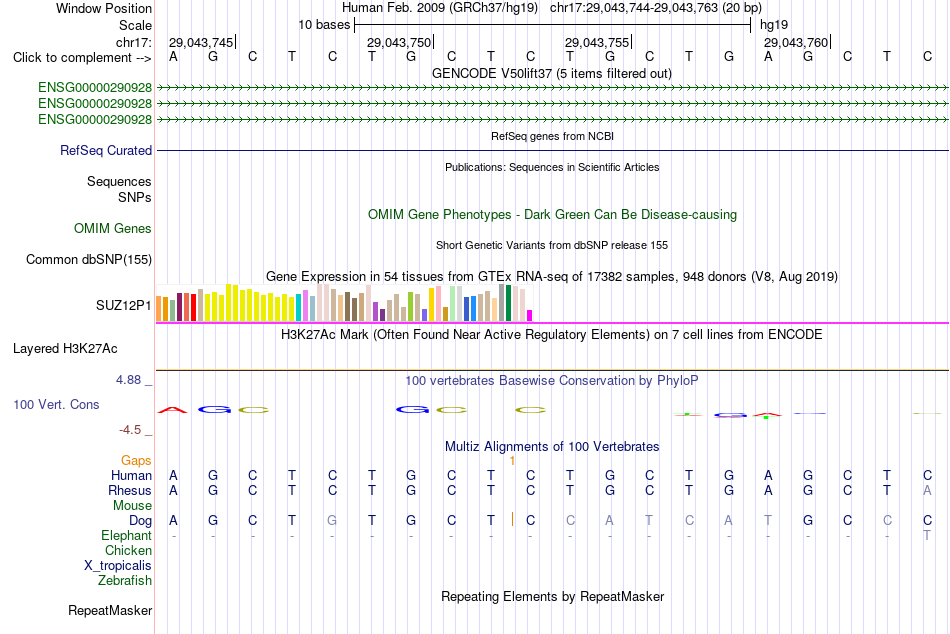Click the Chicken species label
Image resolution: width=950 pixels, height=634 pixels.
click(128, 550)
